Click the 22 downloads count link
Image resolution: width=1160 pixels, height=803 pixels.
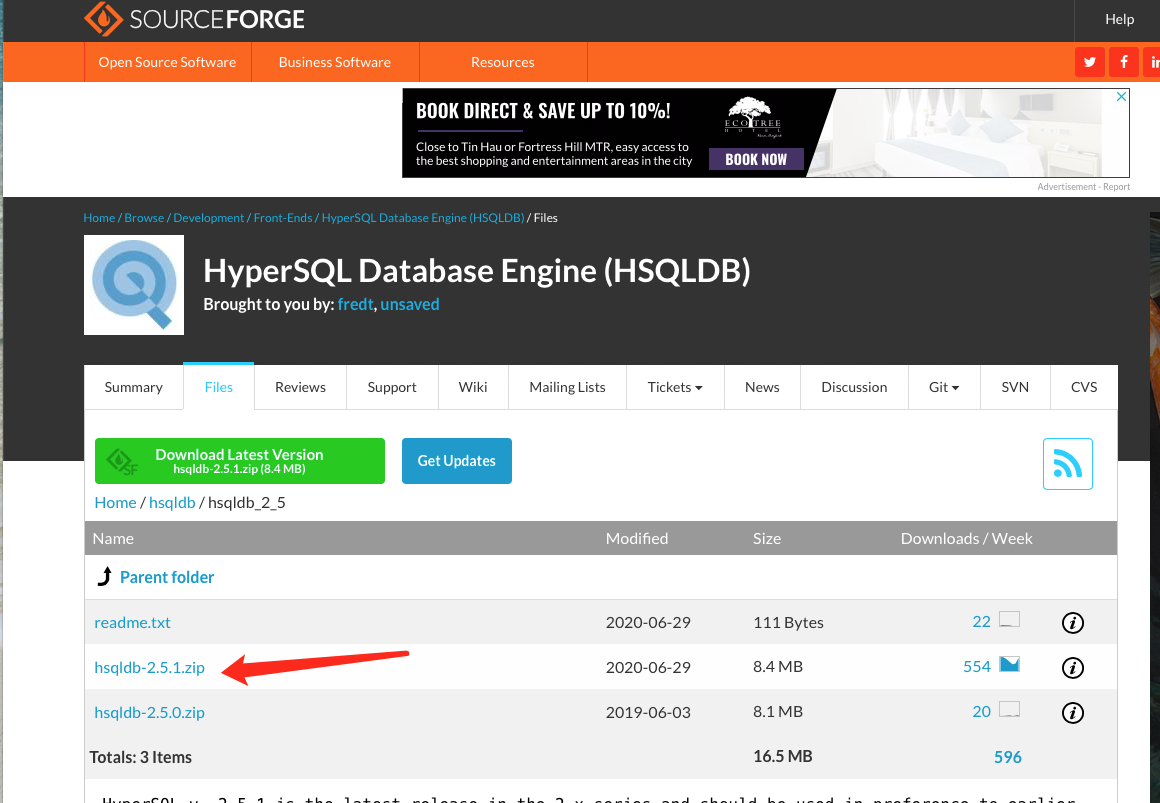tap(981, 622)
